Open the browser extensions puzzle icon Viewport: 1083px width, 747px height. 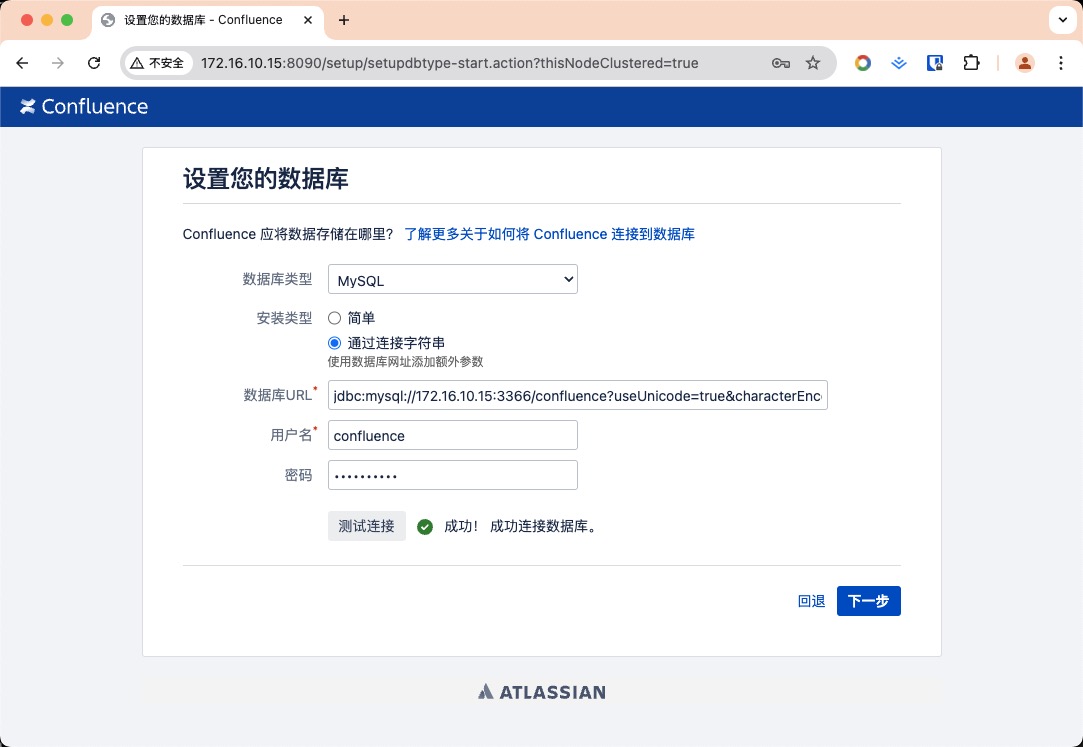coord(971,63)
